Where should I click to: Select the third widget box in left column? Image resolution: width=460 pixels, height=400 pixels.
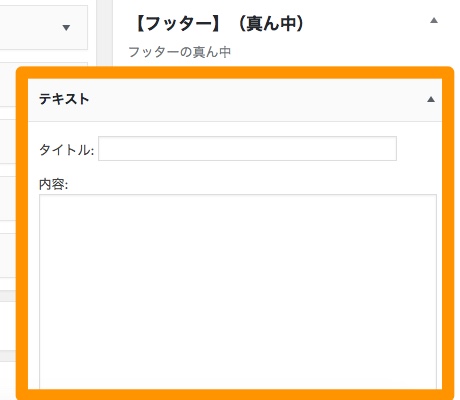pos(8,141)
